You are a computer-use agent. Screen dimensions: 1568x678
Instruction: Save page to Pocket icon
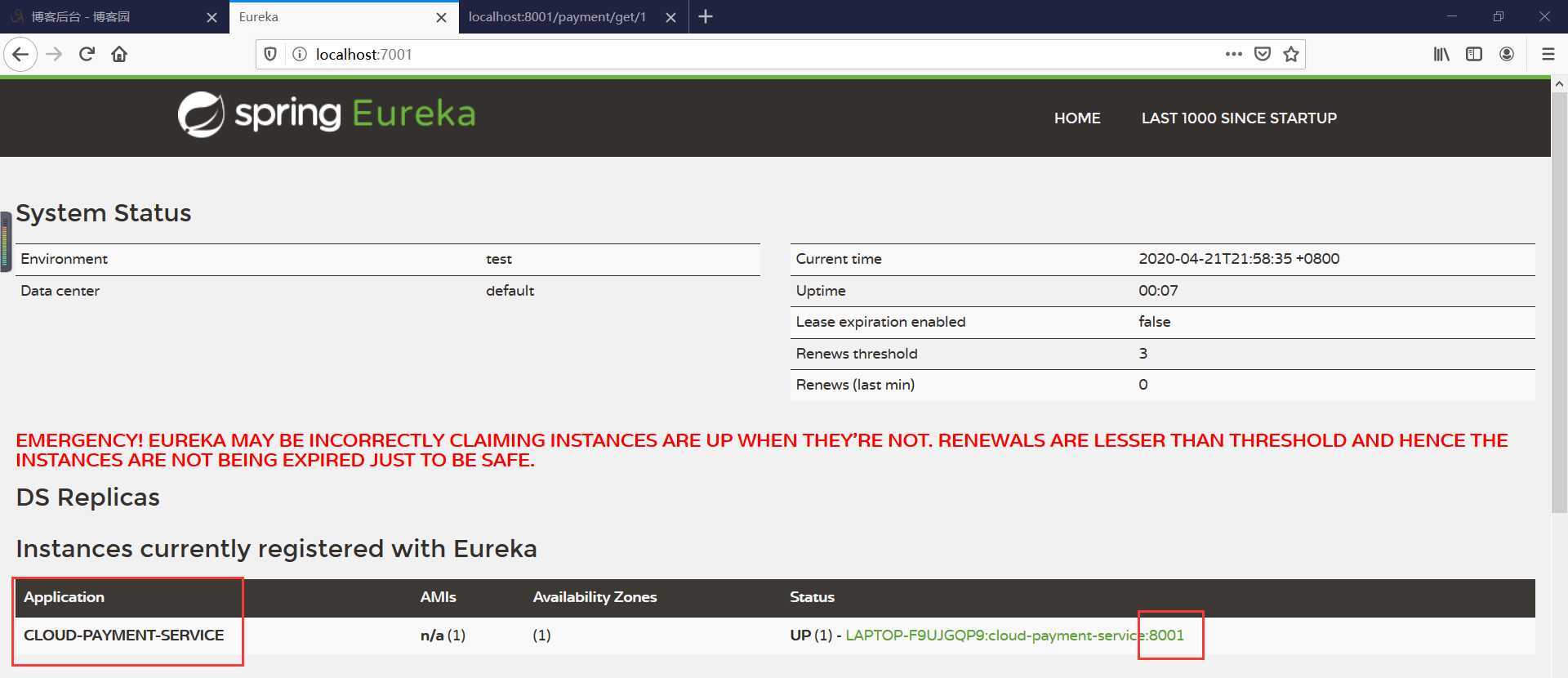[x=1263, y=54]
